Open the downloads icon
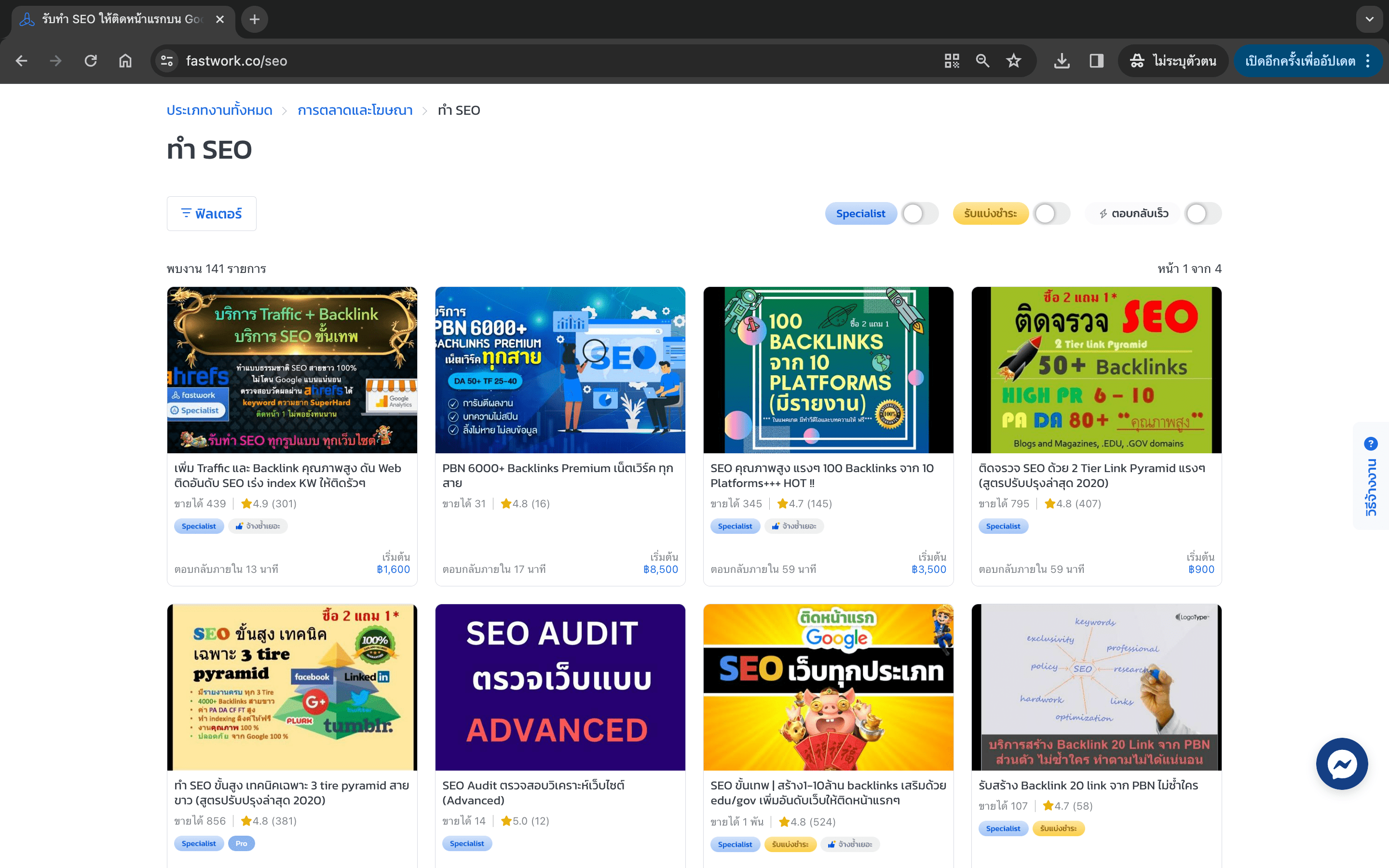Viewport: 1389px width, 868px height. [x=1062, y=61]
